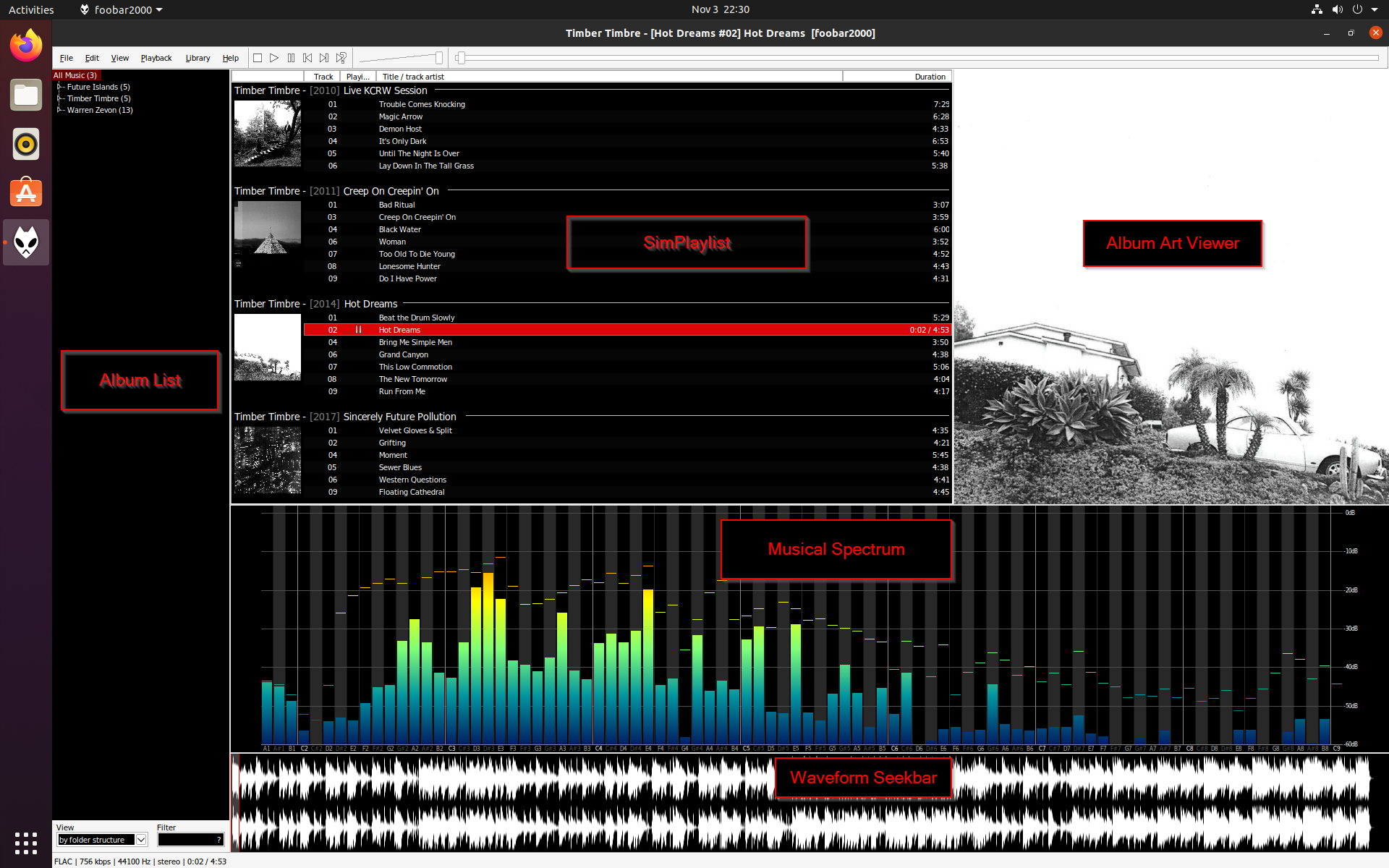Open the clock showing Nov 3 22:30
The width and height of the screenshot is (1389, 868).
click(x=720, y=9)
